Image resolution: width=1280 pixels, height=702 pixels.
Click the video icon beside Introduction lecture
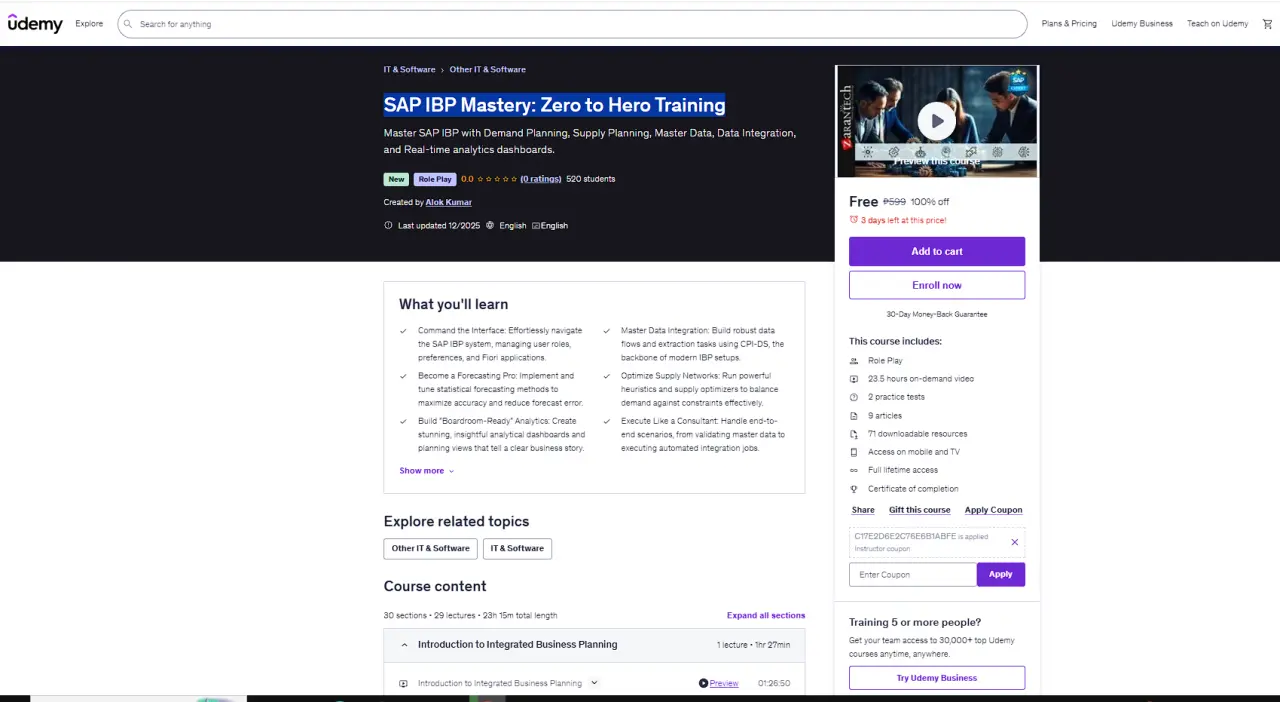[403, 684]
